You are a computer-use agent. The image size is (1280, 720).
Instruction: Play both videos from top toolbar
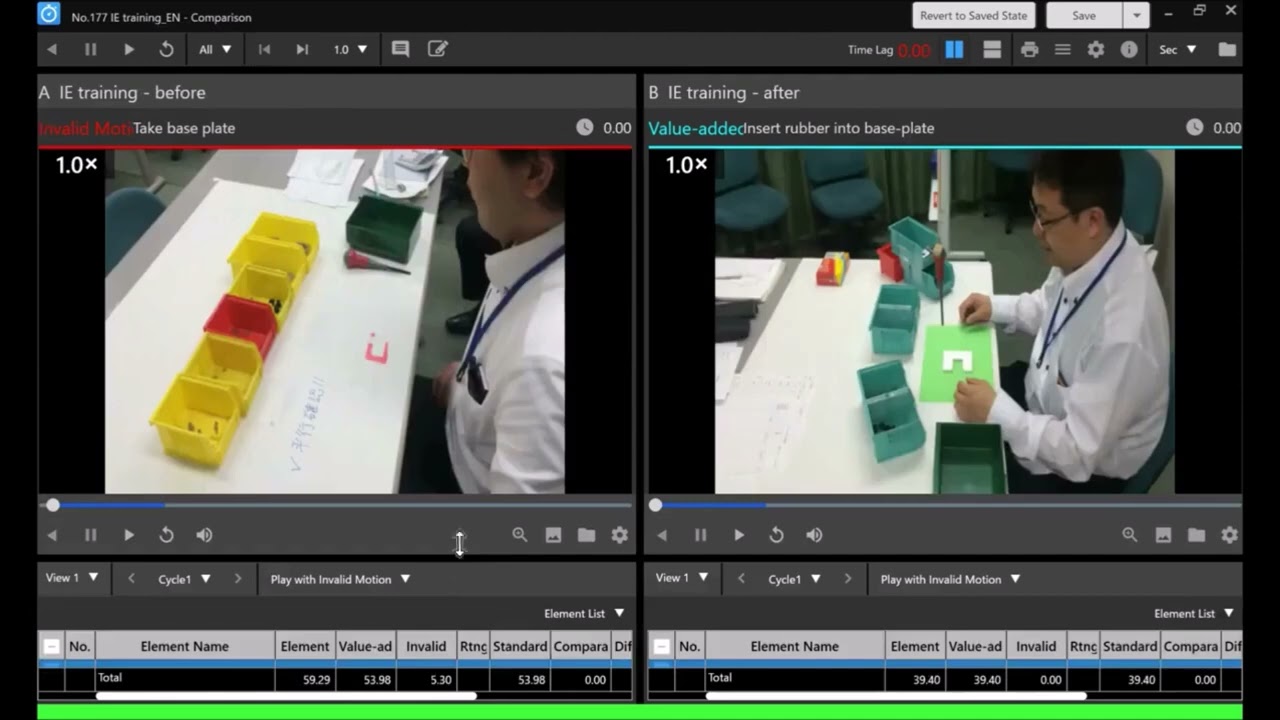tap(128, 49)
